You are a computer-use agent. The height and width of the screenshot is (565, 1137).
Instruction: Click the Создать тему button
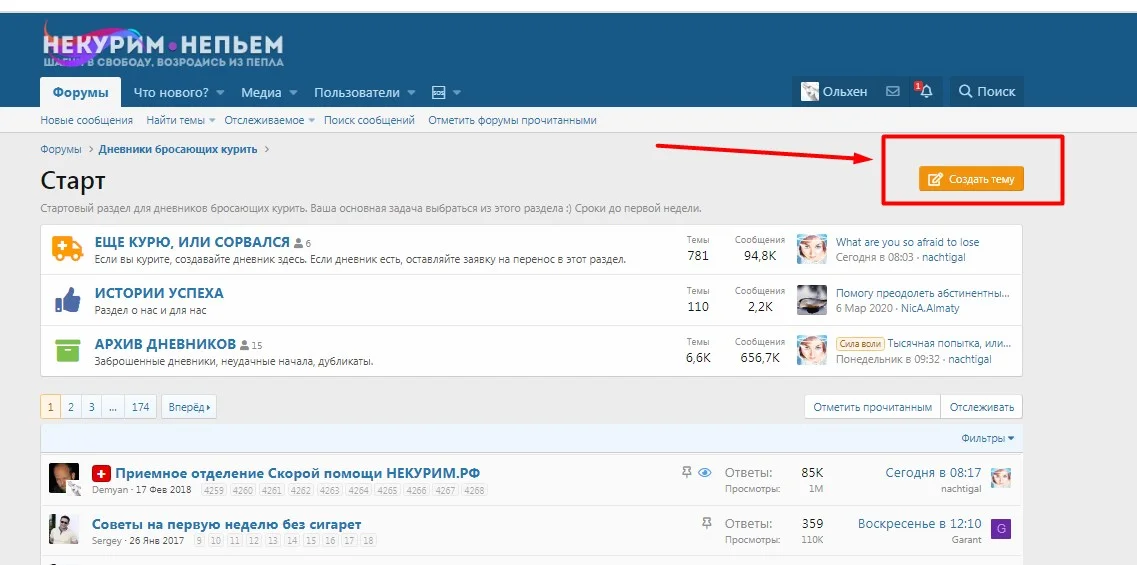pos(971,178)
